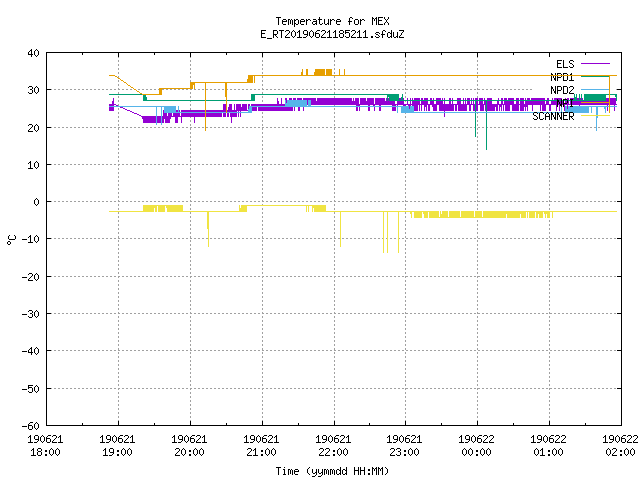Viewport: 640px width, 480px height.
Task: Click the y-axis label -60
Action: point(31,426)
